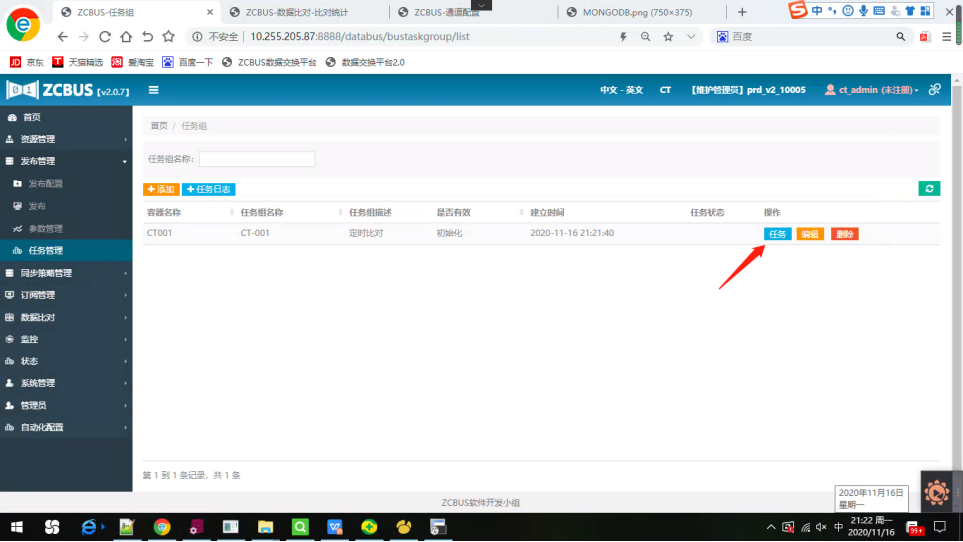Screen dimensions: 963x542
Task: Click the browser reload icon
Action: 105,37
